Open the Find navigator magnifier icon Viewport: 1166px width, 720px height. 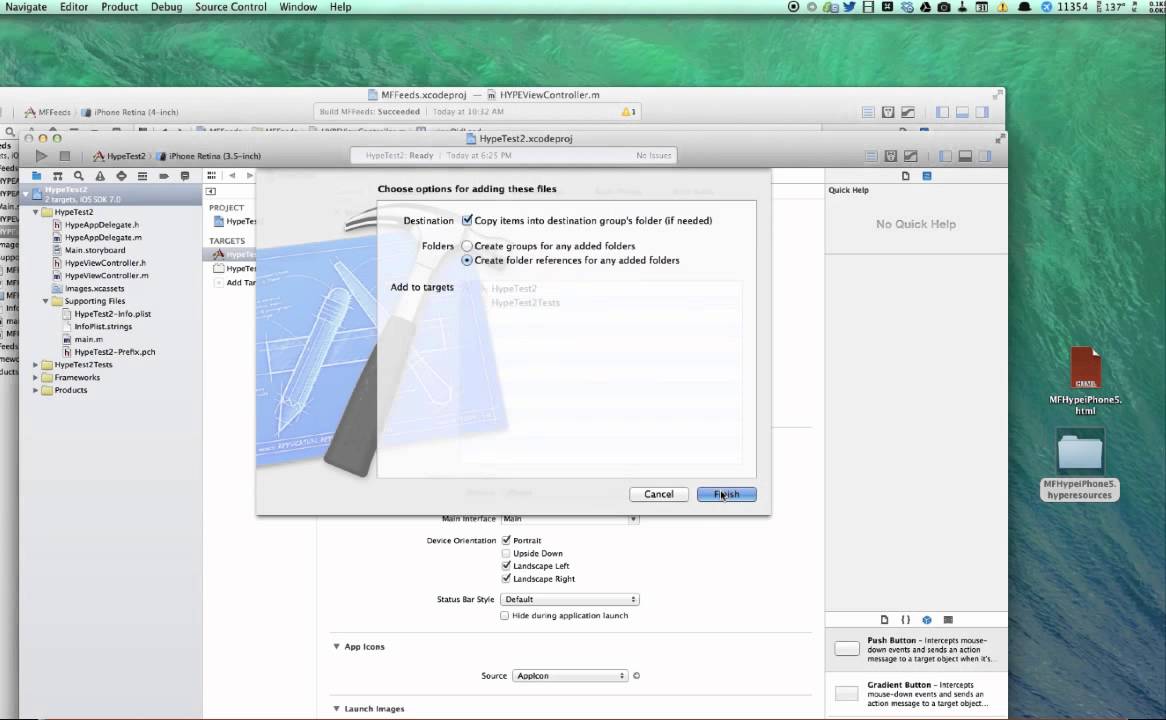coord(78,176)
